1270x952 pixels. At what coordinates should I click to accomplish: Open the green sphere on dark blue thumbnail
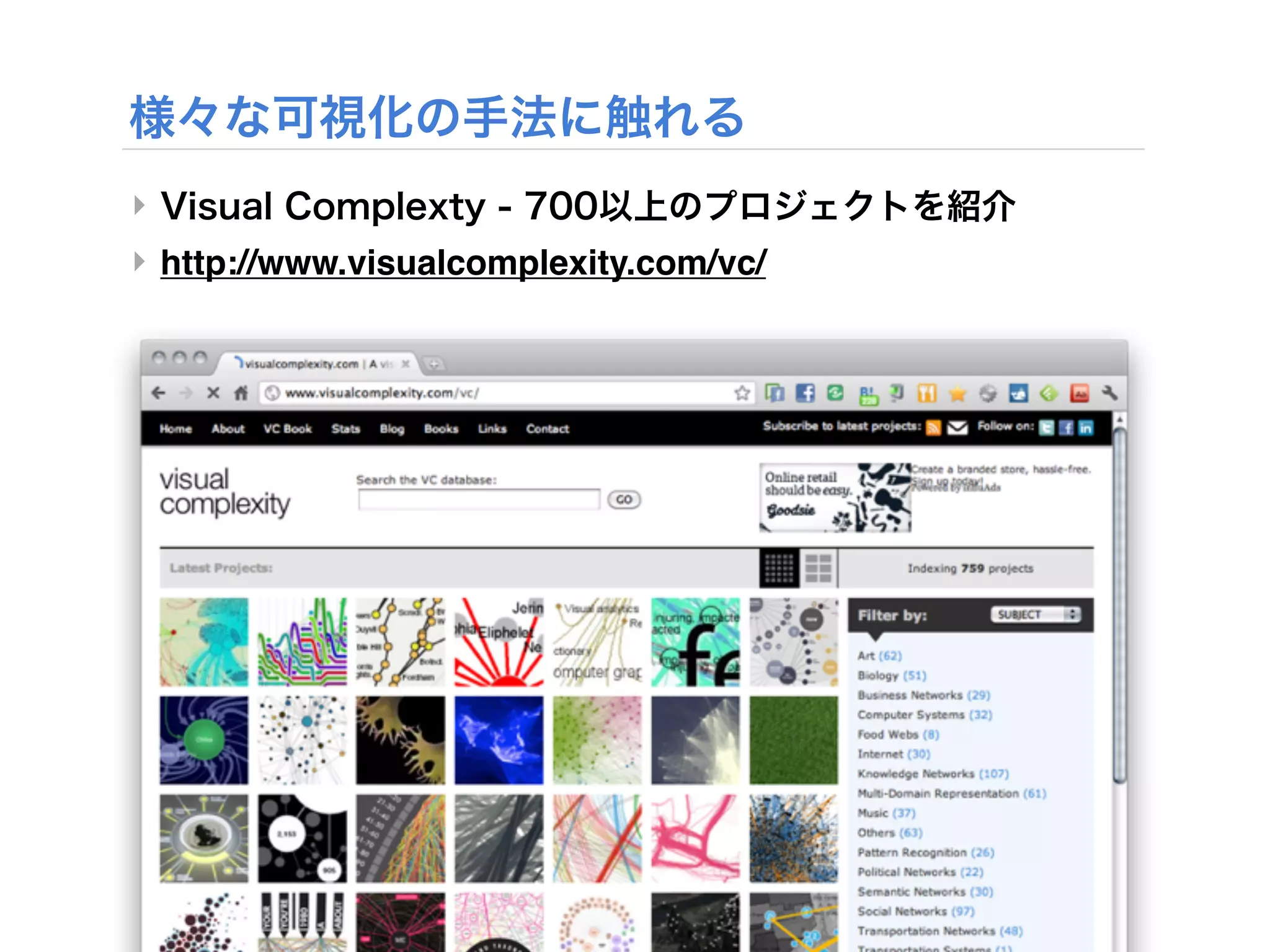click(203, 741)
